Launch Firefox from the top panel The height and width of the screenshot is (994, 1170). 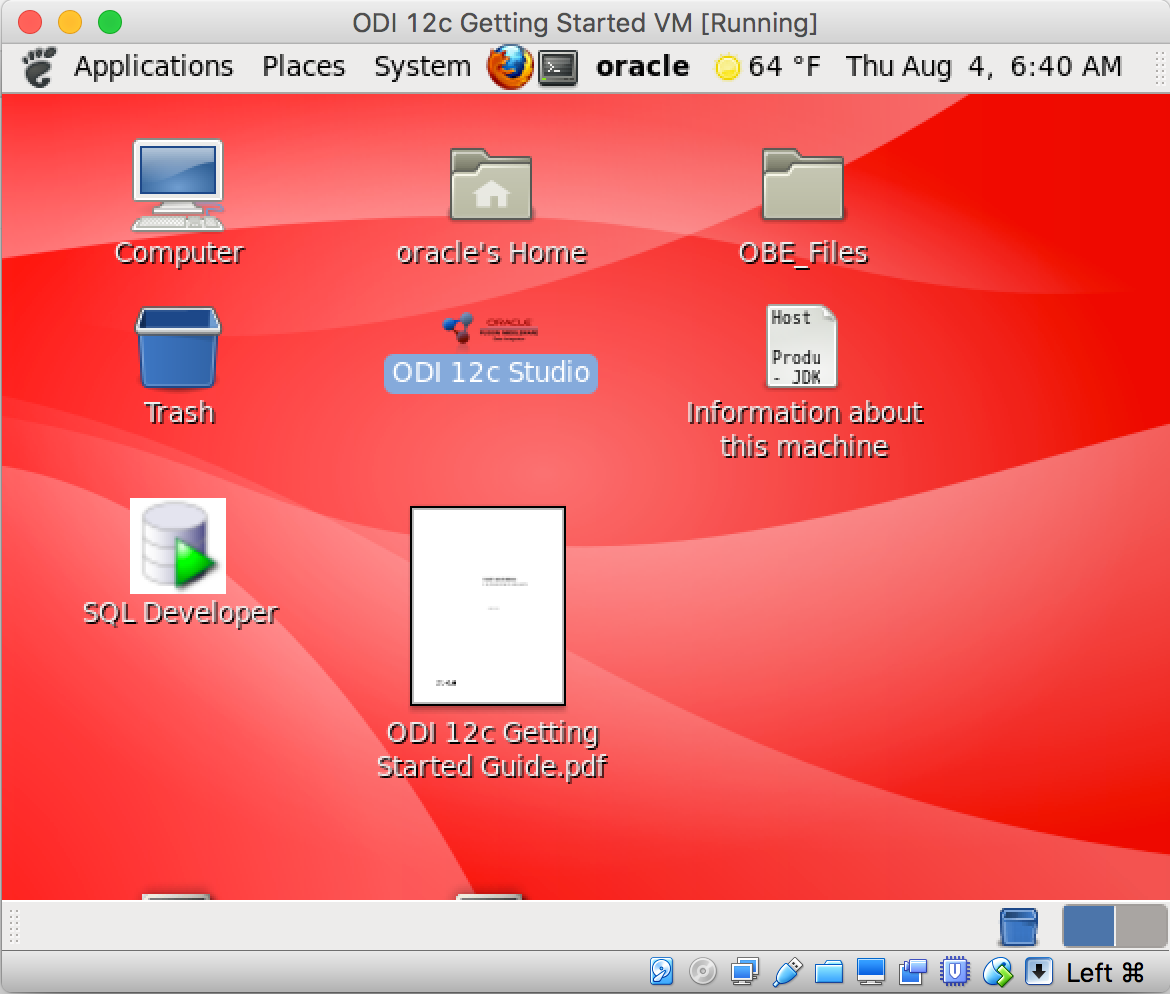click(x=510, y=67)
